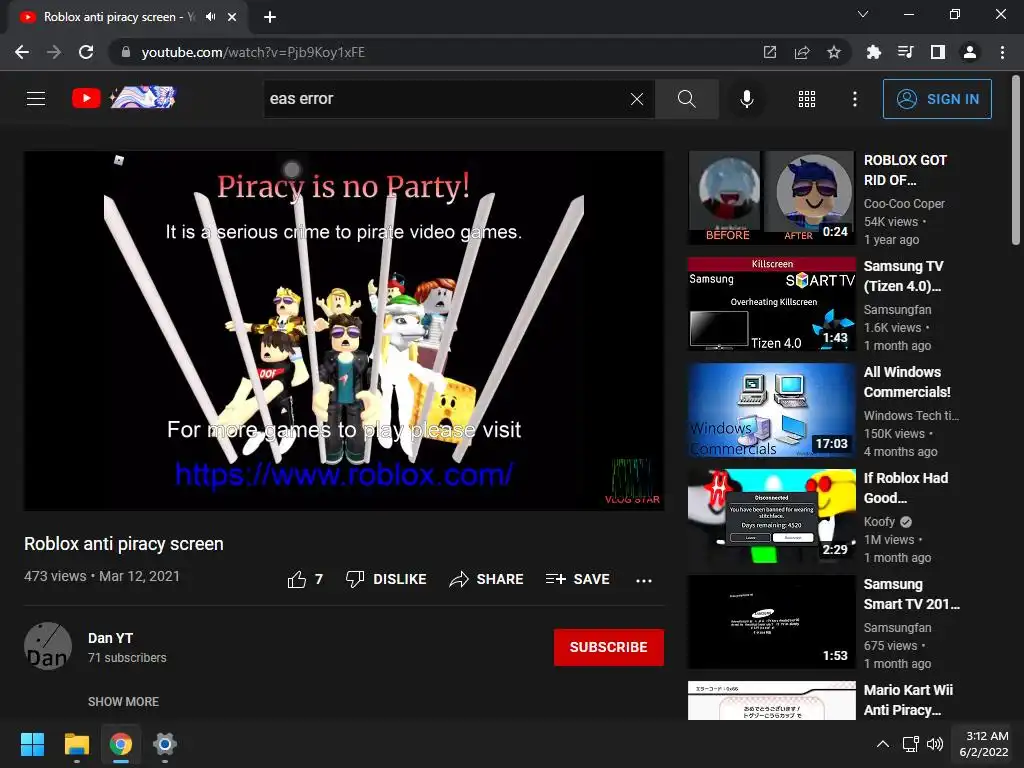Dislike the video with the thumbs-down button

386,579
